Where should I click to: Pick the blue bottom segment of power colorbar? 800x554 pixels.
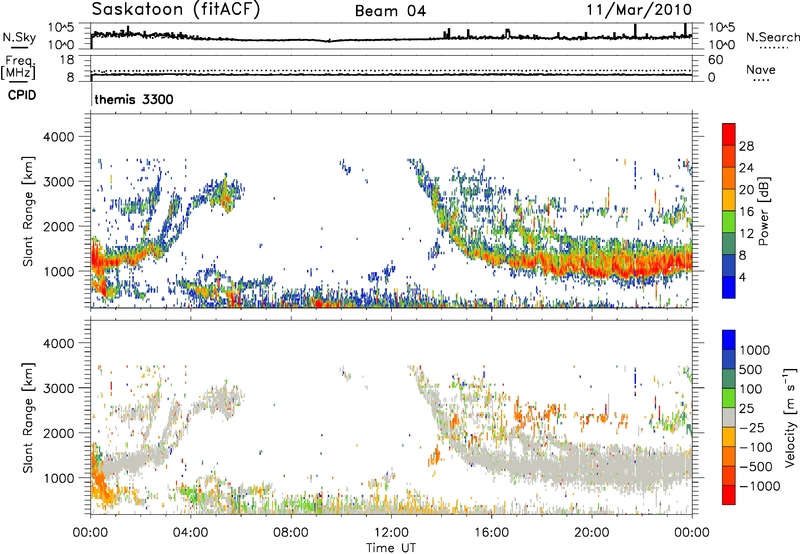coord(729,288)
